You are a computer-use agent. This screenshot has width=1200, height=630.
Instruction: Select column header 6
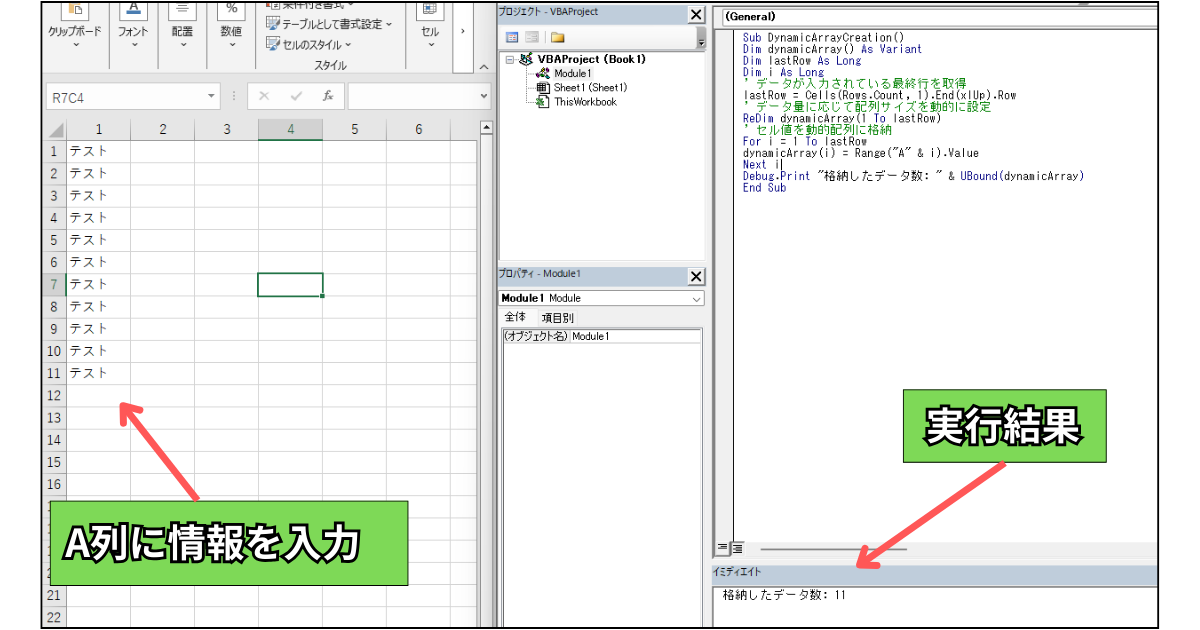coord(418,130)
